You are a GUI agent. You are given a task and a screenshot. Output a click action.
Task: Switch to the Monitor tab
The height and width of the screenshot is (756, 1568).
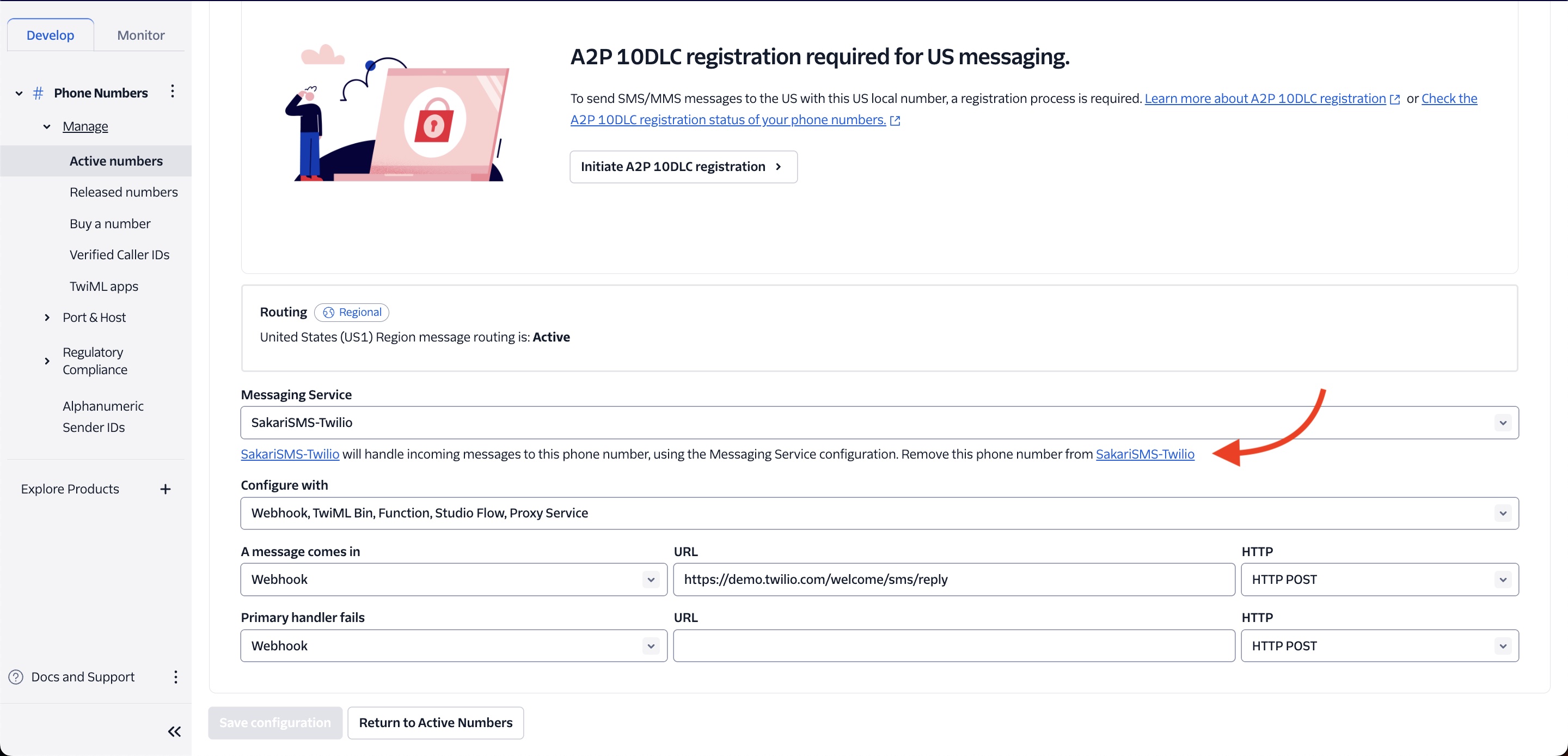pos(140,35)
